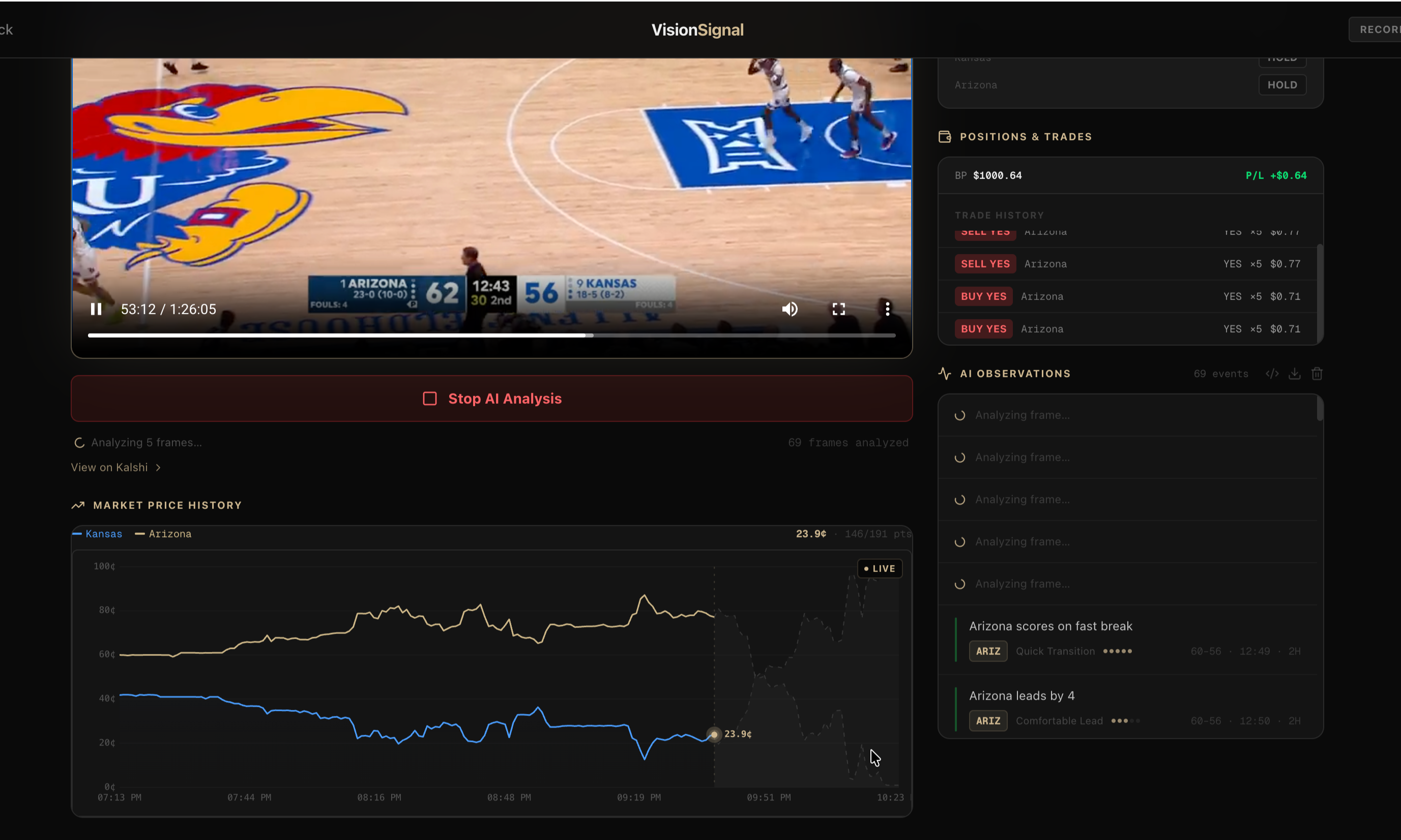Click the Positions & Trades wallet icon
This screenshot has height=840, width=1401.
pos(945,137)
